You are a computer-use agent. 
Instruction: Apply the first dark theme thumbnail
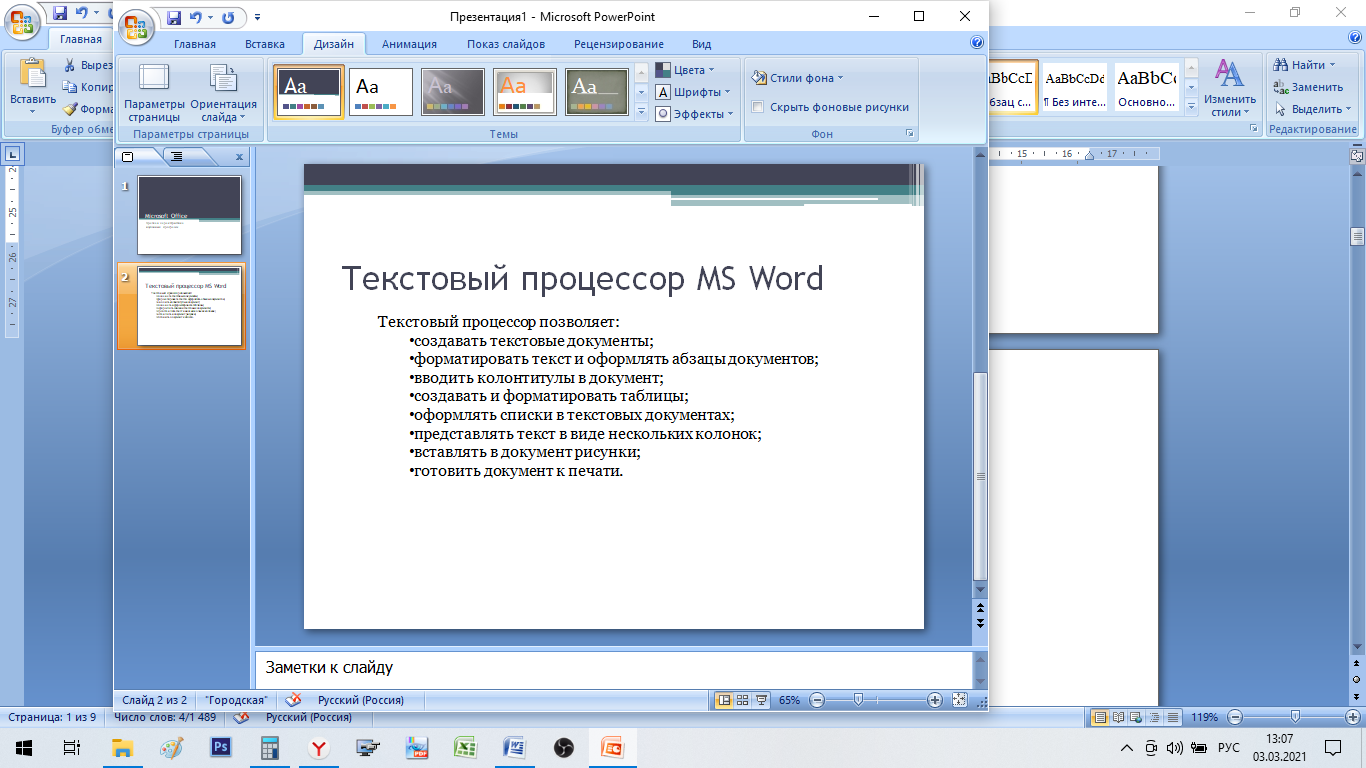[309, 92]
